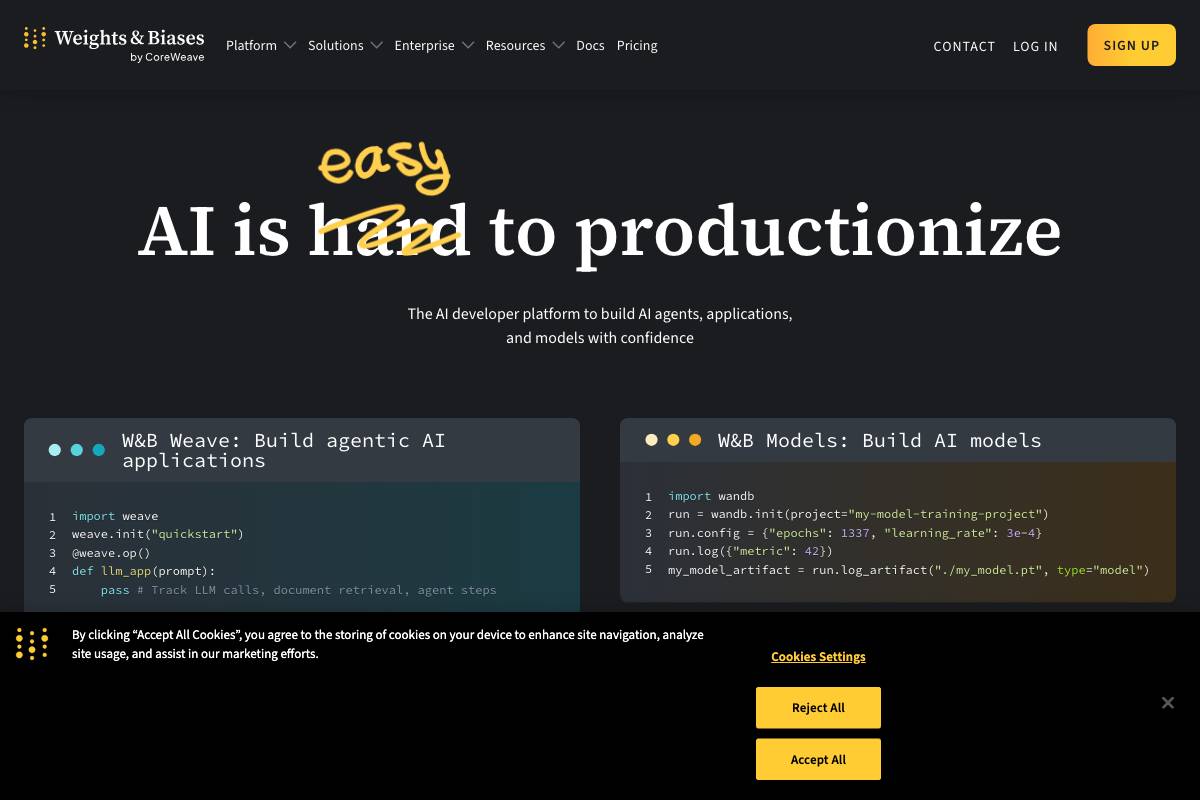Click teal dot in W&B Weave window
1200x800 pixels.
[99, 450]
